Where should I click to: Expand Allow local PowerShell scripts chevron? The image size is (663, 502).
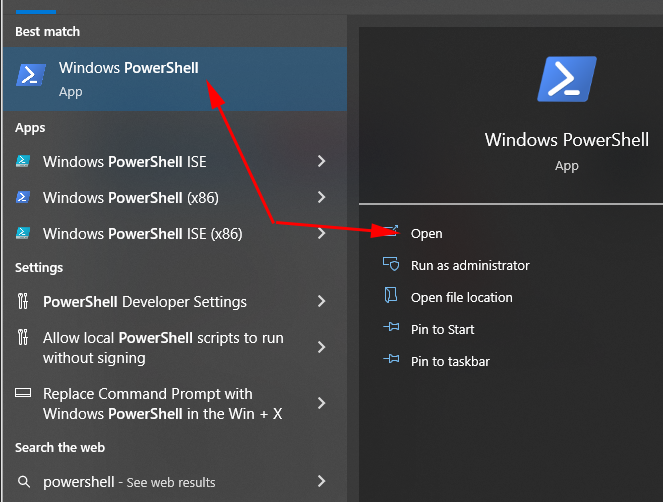pyautogui.click(x=321, y=347)
